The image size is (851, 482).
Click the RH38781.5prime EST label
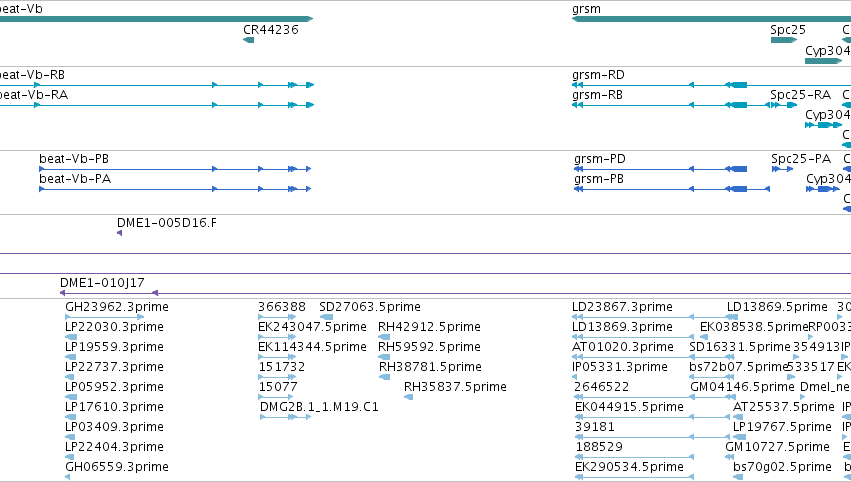(430, 367)
